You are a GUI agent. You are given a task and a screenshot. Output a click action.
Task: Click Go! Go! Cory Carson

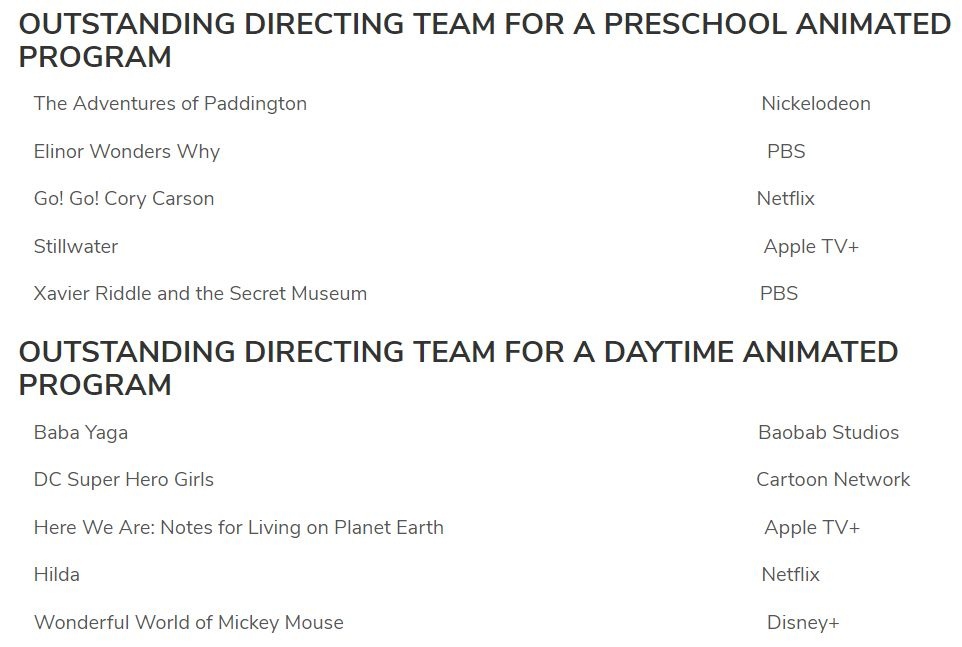124,199
